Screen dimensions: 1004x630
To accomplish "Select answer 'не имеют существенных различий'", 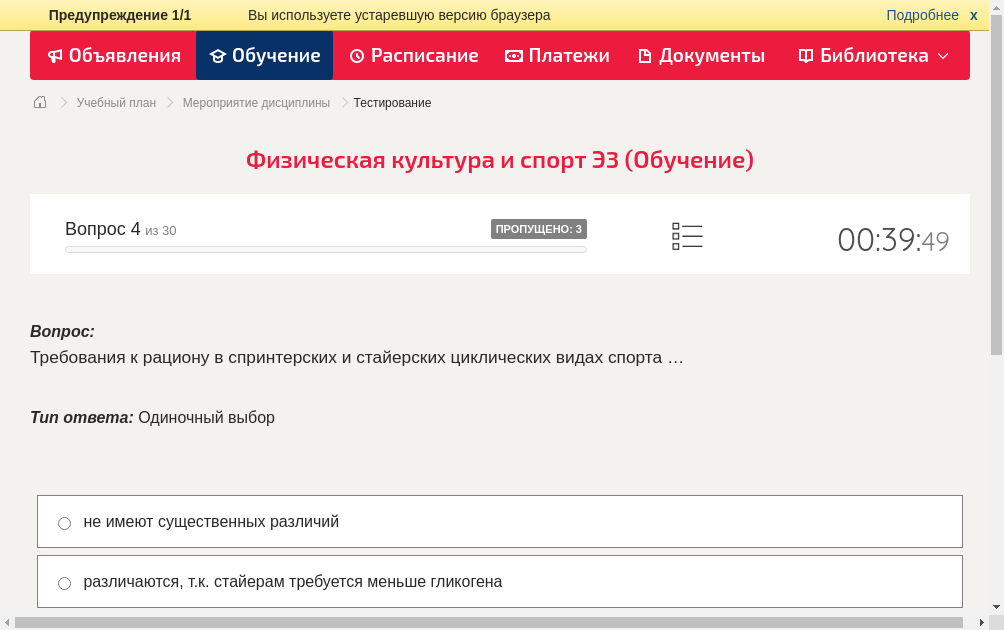I will click(x=65, y=523).
